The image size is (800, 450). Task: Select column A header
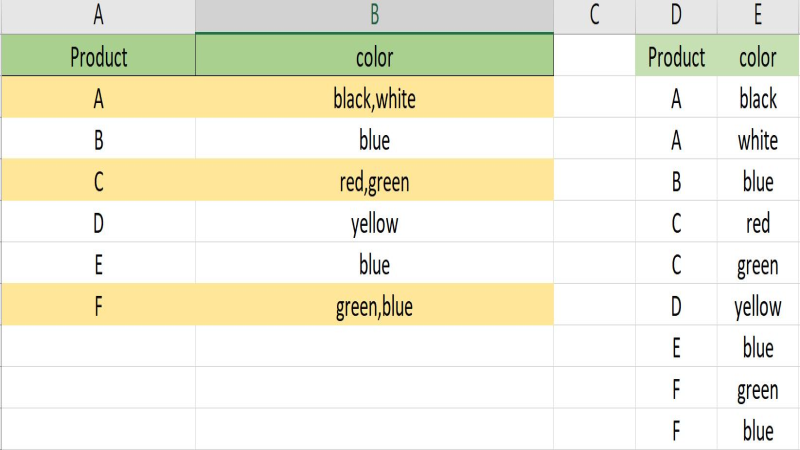[x=98, y=16]
